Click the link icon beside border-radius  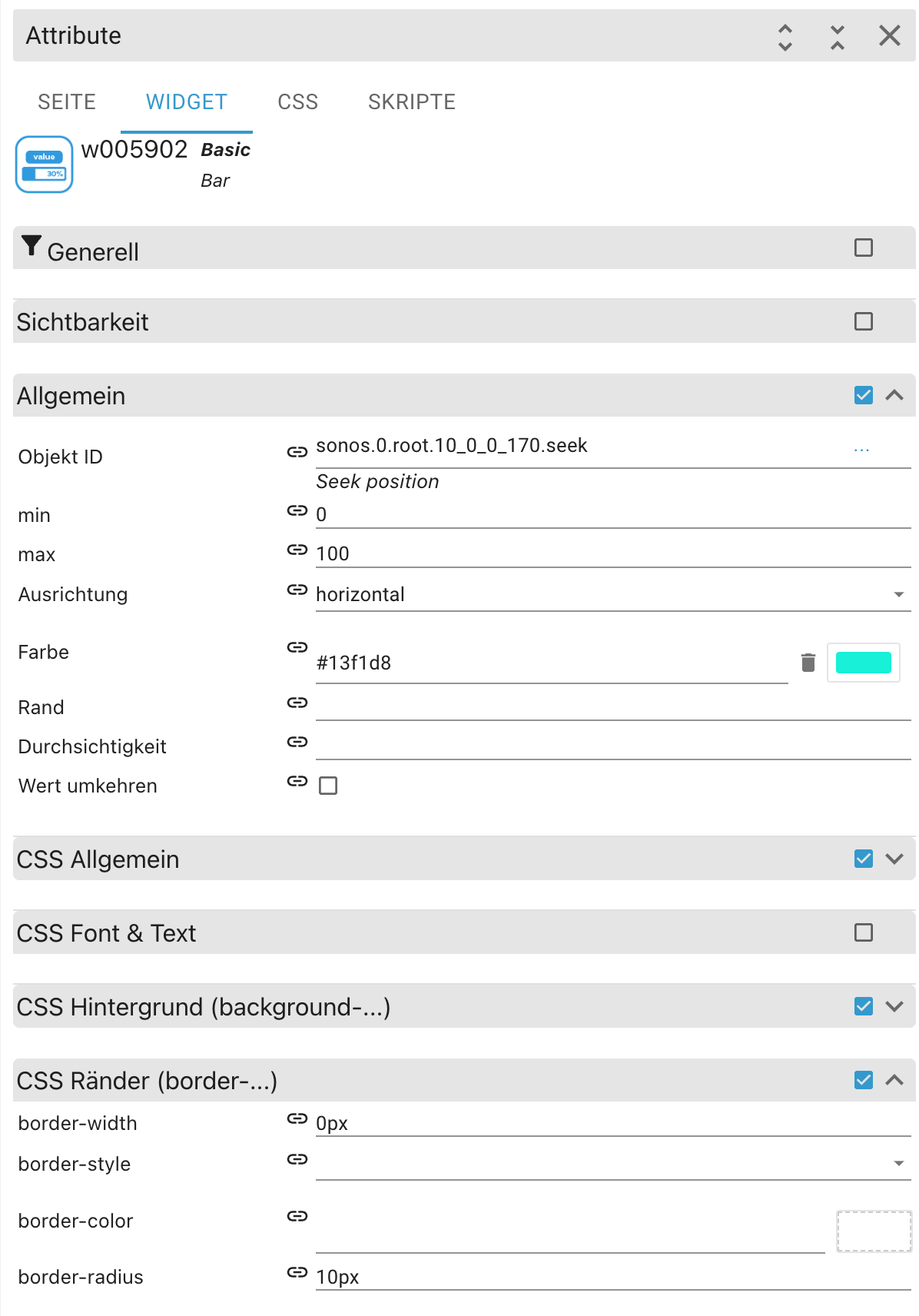click(x=297, y=1272)
